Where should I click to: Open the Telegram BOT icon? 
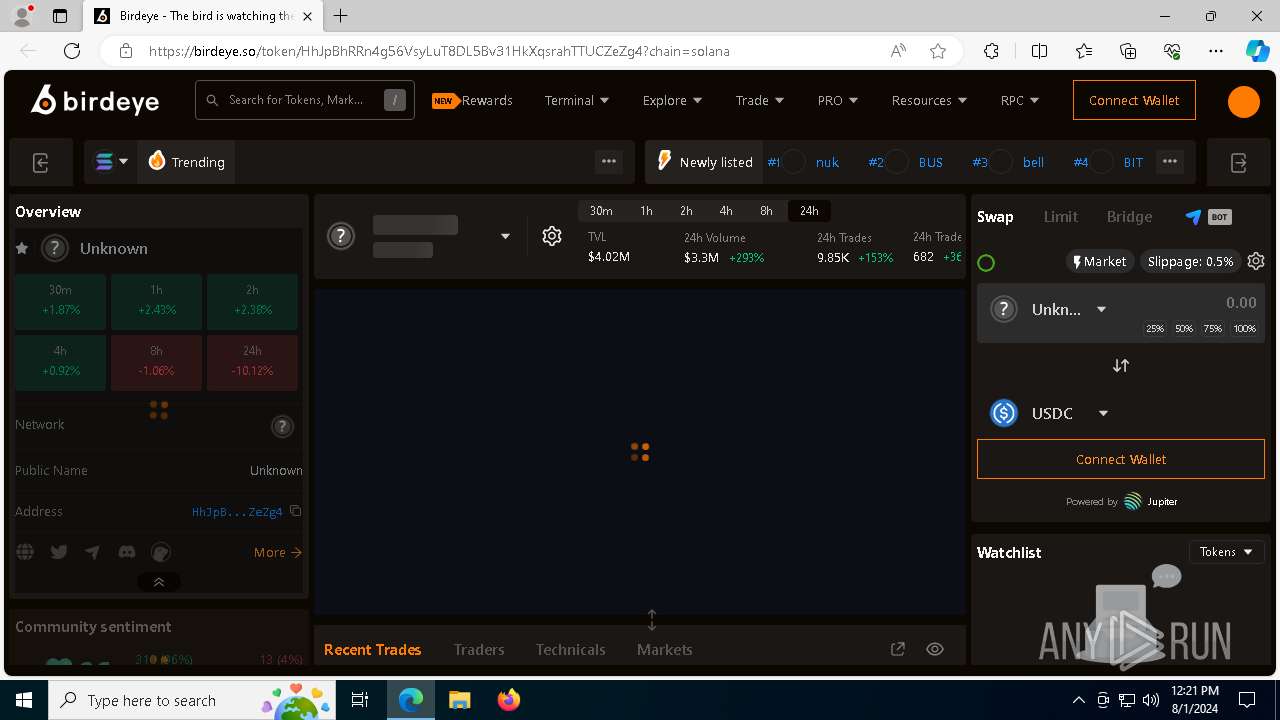[1207, 217]
